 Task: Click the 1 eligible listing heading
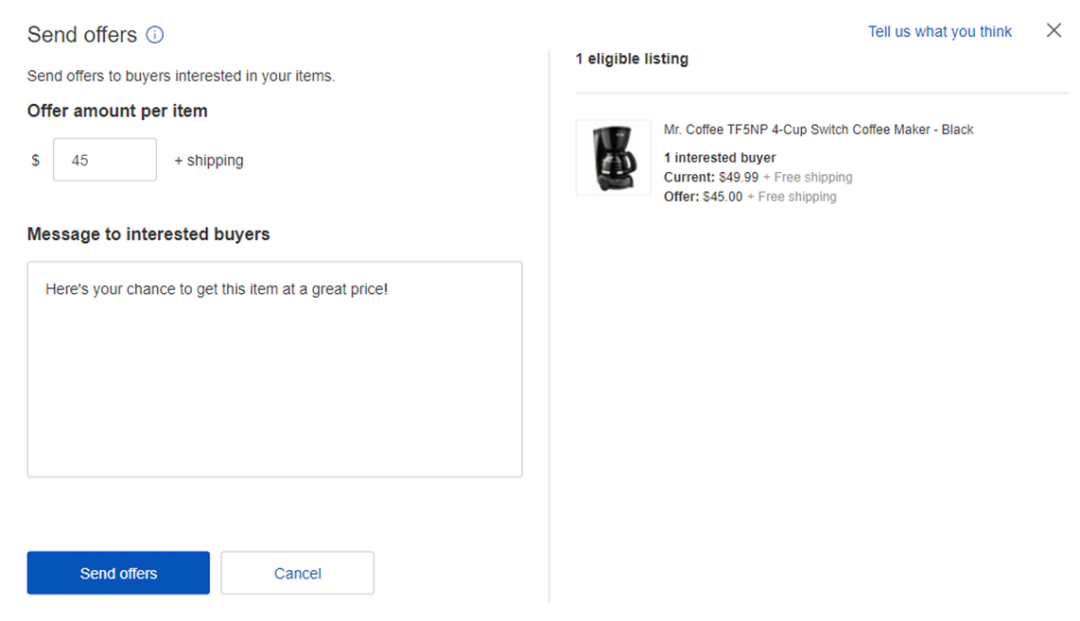tap(631, 59)
